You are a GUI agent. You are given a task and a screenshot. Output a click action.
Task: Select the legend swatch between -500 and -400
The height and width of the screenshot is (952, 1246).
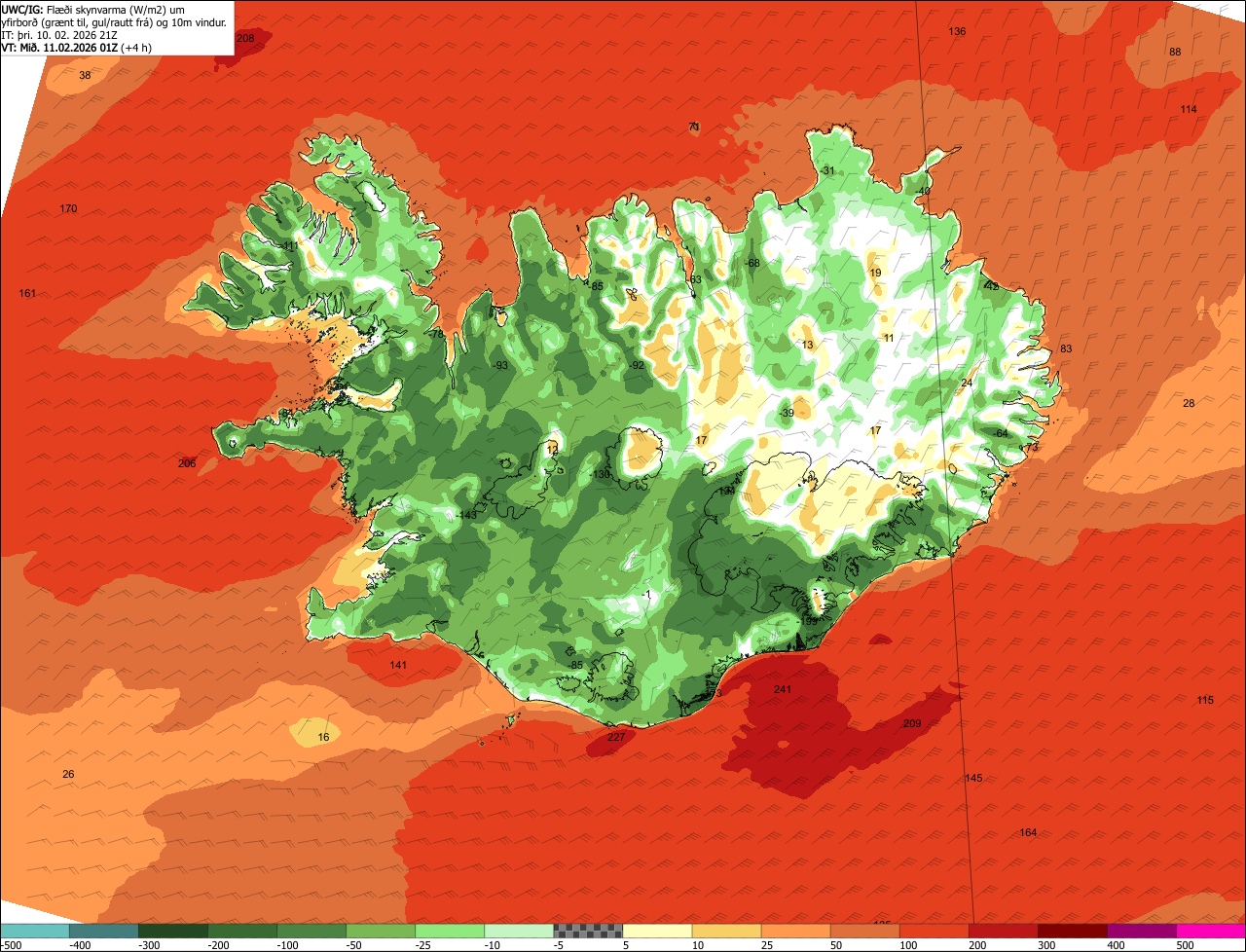(x=35, y=931)
